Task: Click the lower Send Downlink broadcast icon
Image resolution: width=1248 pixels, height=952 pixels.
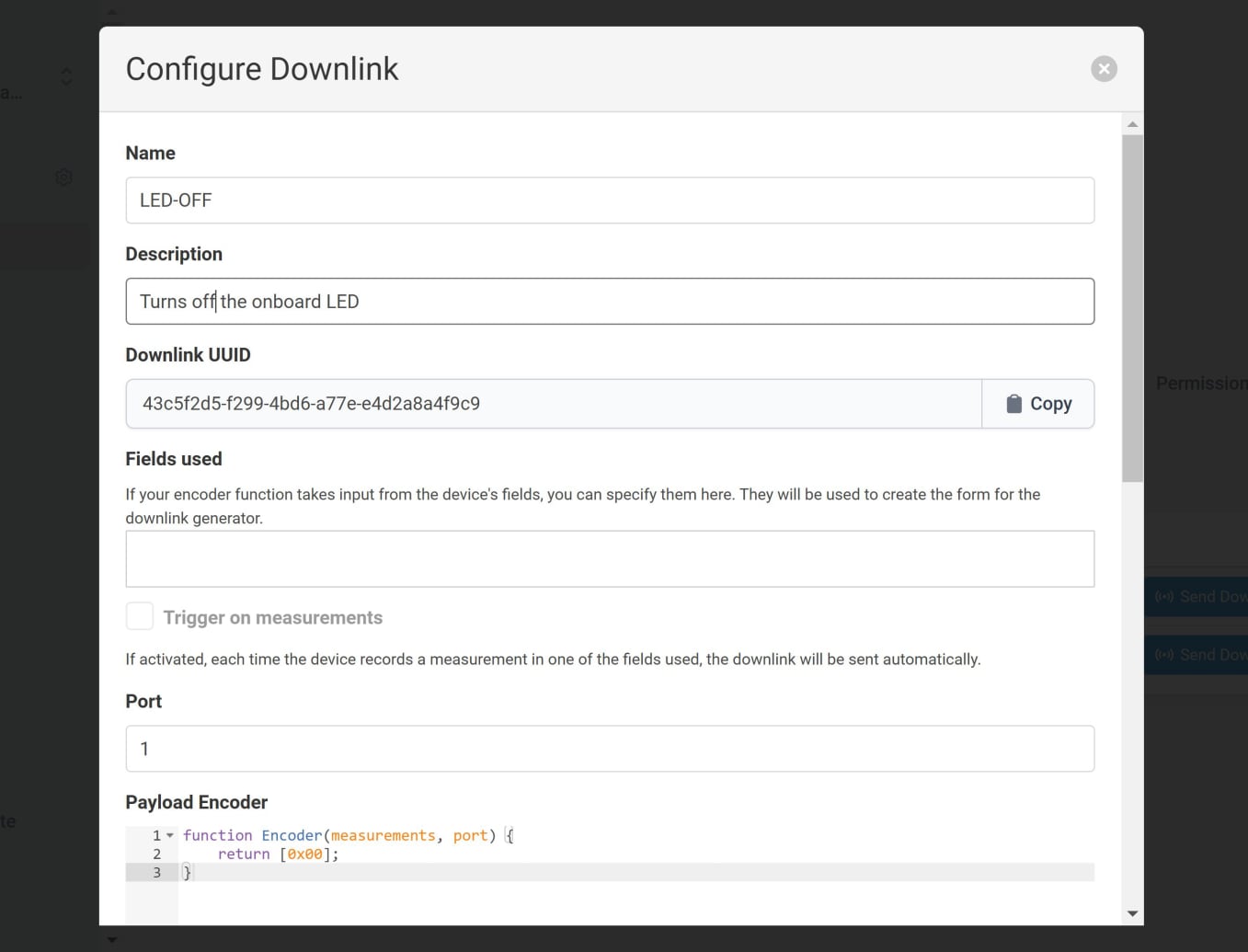Action: [x=1164, y=655]
